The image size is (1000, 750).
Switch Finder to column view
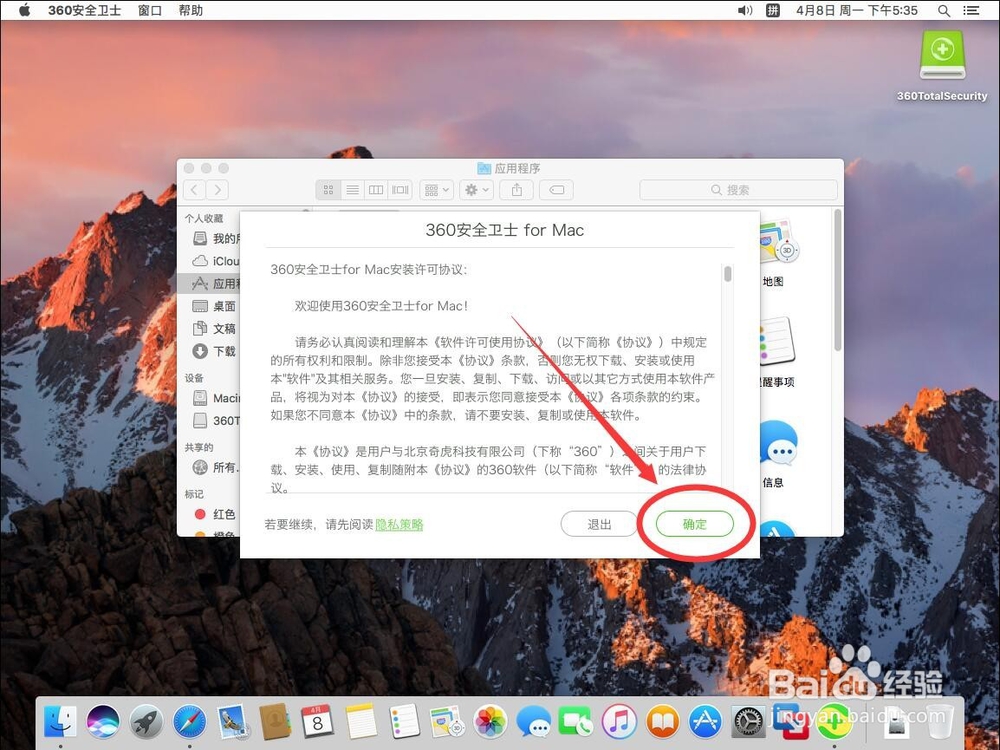[x=376, y=189]
